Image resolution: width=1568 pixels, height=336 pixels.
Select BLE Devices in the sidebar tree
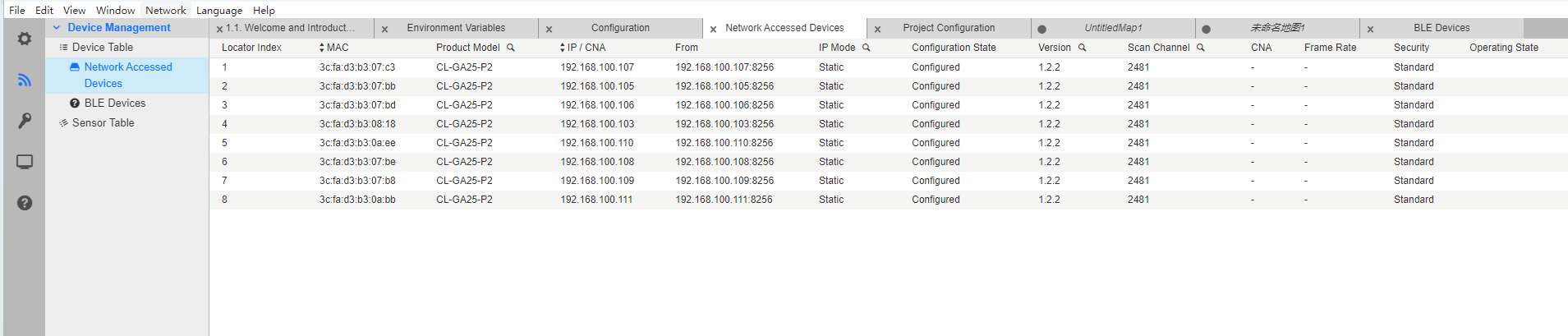[114, 104]
